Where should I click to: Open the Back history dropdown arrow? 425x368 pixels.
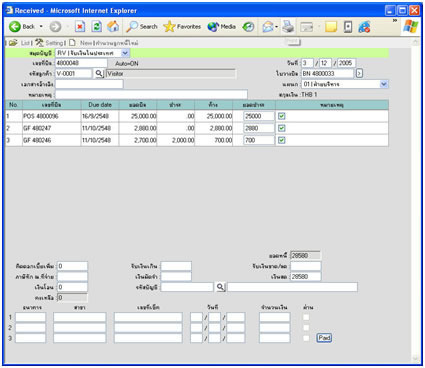pos(41,26)
